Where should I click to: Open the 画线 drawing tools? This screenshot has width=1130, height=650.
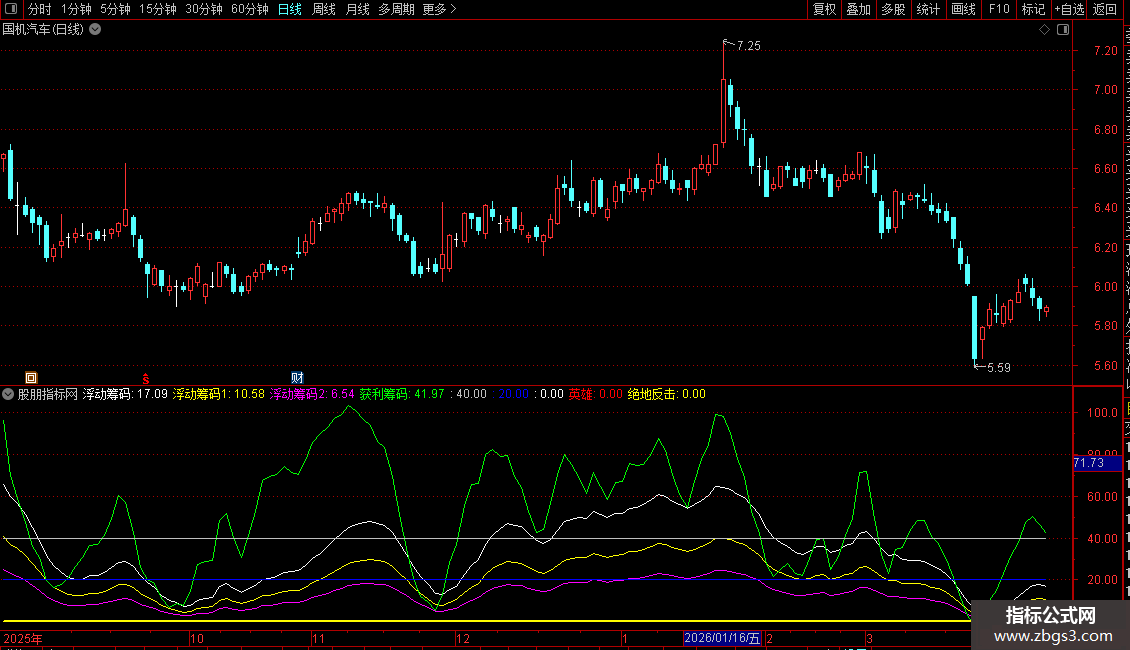point(963,10)
